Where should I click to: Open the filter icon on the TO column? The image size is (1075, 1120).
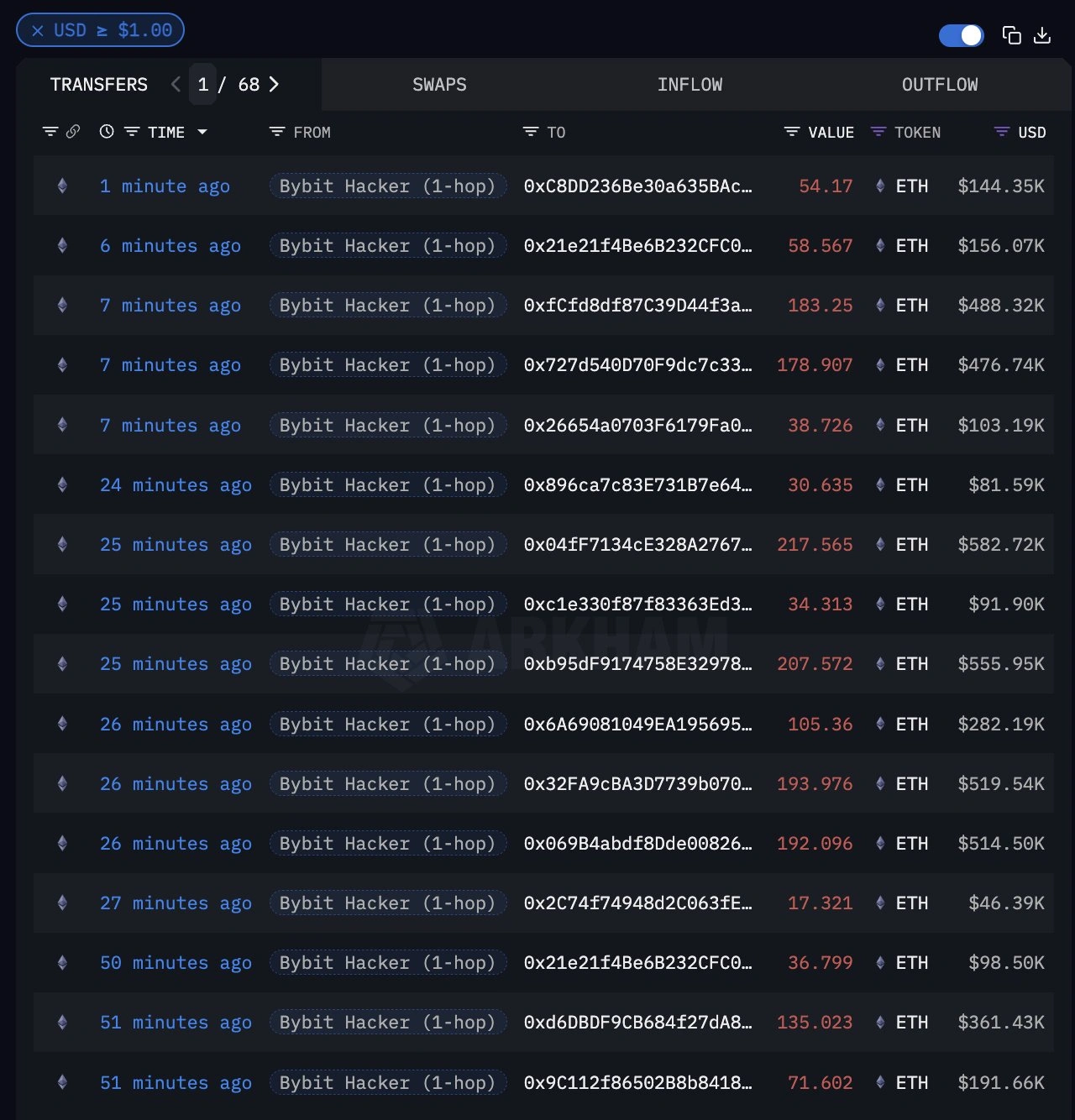(530, 132)
